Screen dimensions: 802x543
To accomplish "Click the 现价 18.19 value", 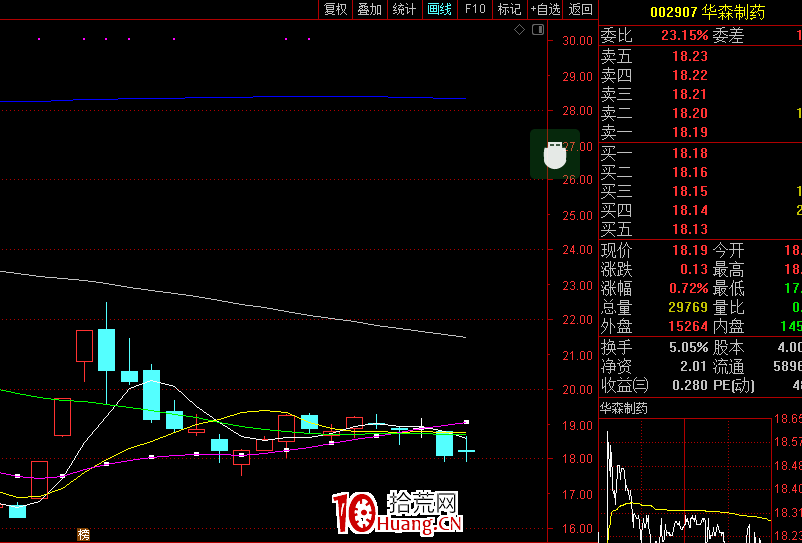I will click(x=690, y=250).
